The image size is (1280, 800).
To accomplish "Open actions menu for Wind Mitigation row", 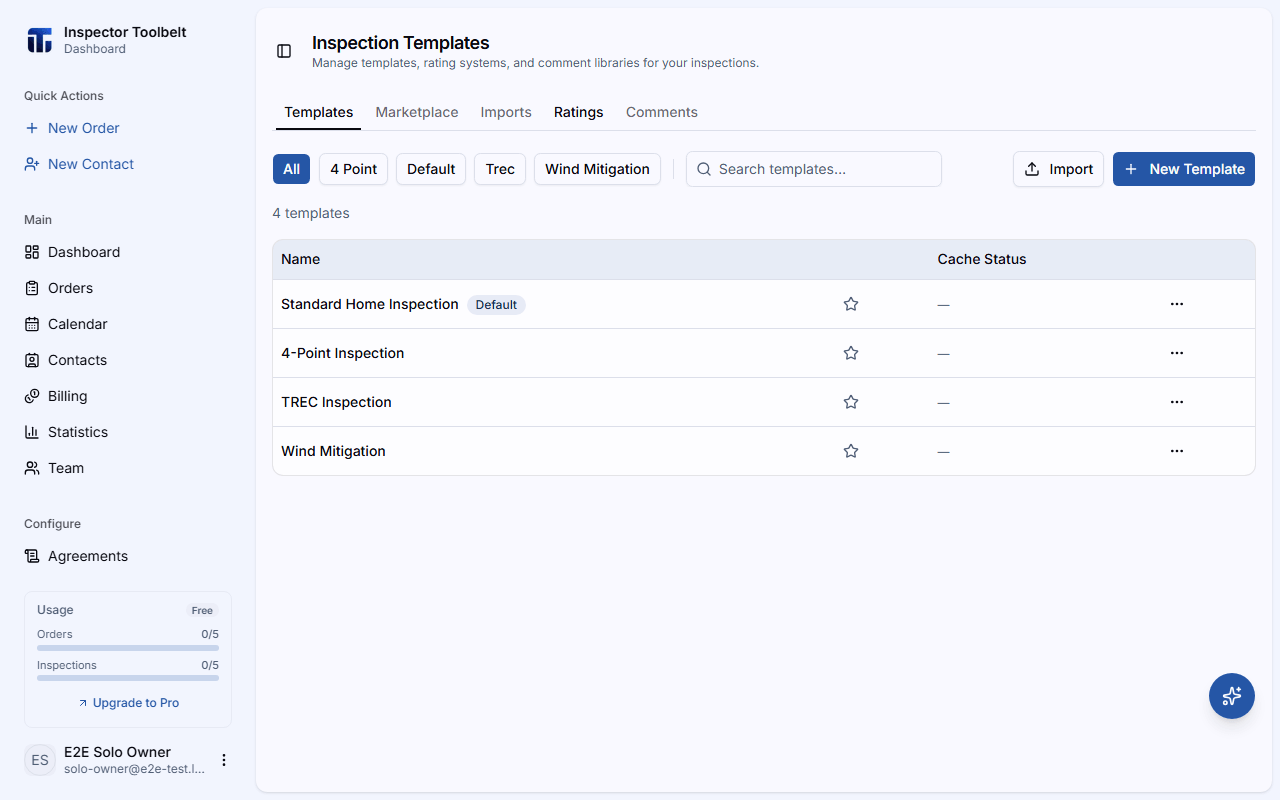I will [x=1177, y=451].
